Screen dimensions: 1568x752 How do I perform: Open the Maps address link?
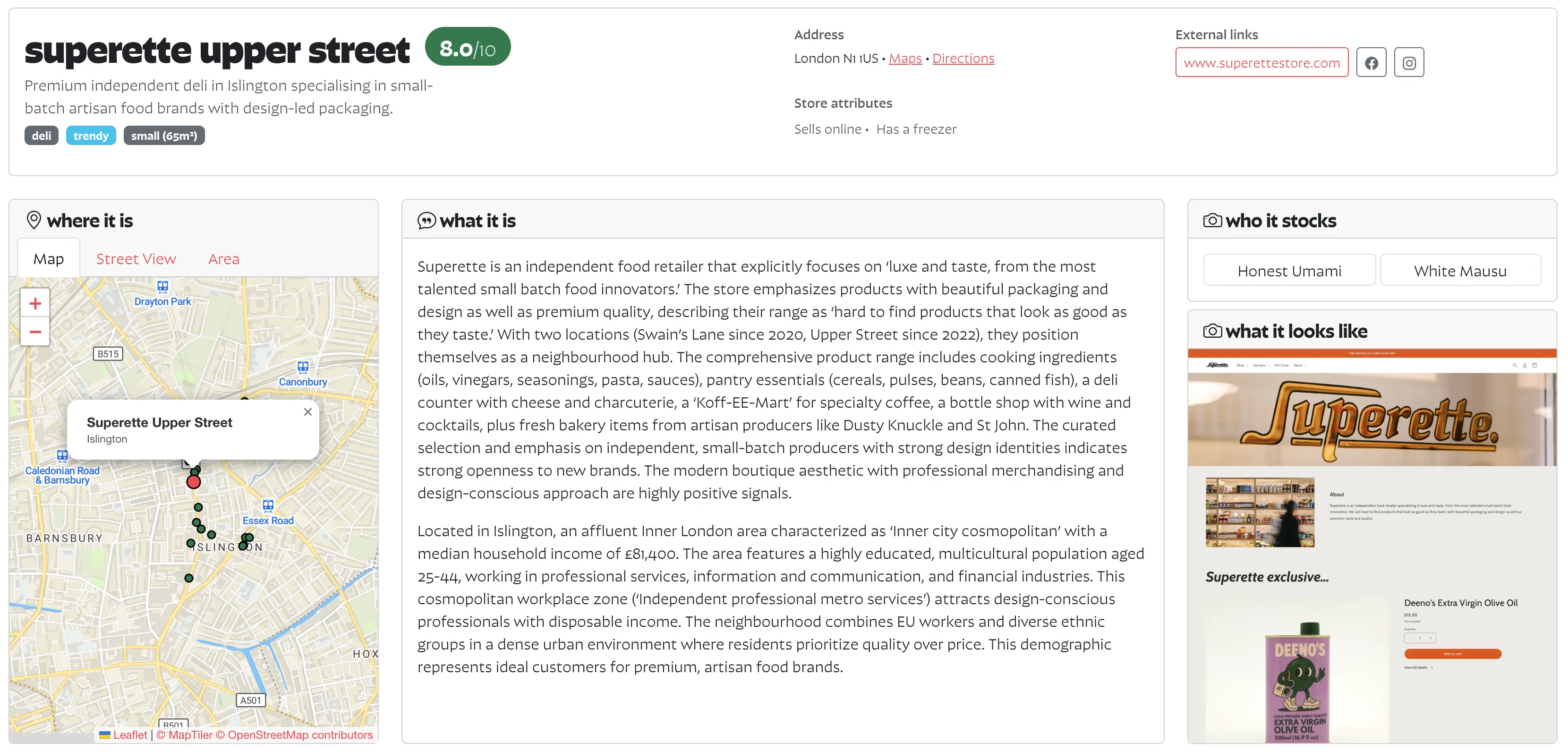pos(904,59)
